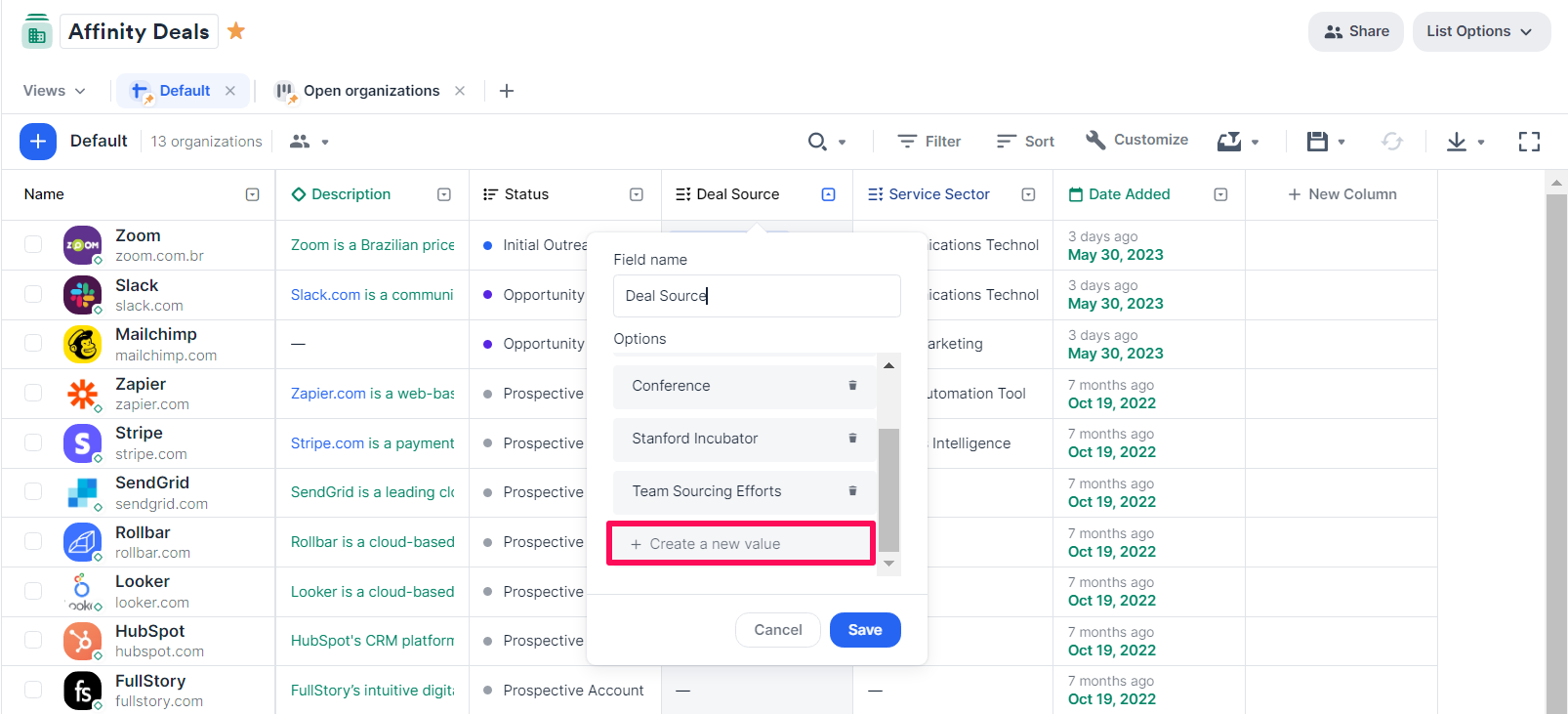1568x714 pixels.
Task: Click the refresh sync icon
Action: (1391, 142)
